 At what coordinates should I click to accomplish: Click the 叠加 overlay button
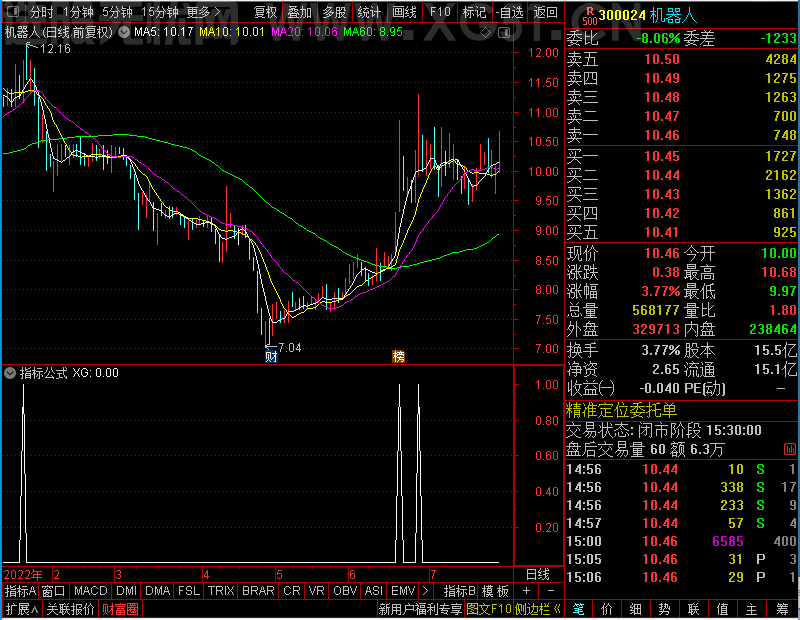(299, 12)
